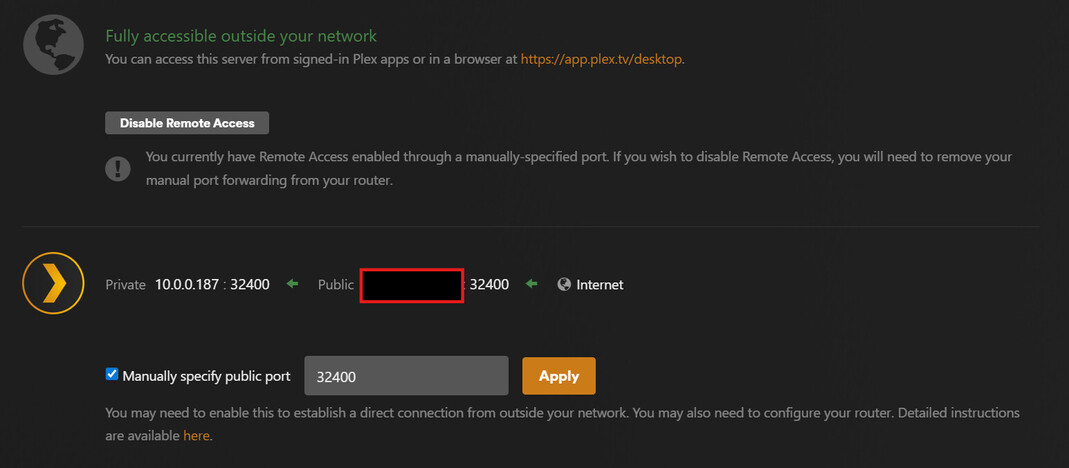This screenshot has width=1069, height=468.
Task: Click the exclamation warning icon
Action: (118, 167)
